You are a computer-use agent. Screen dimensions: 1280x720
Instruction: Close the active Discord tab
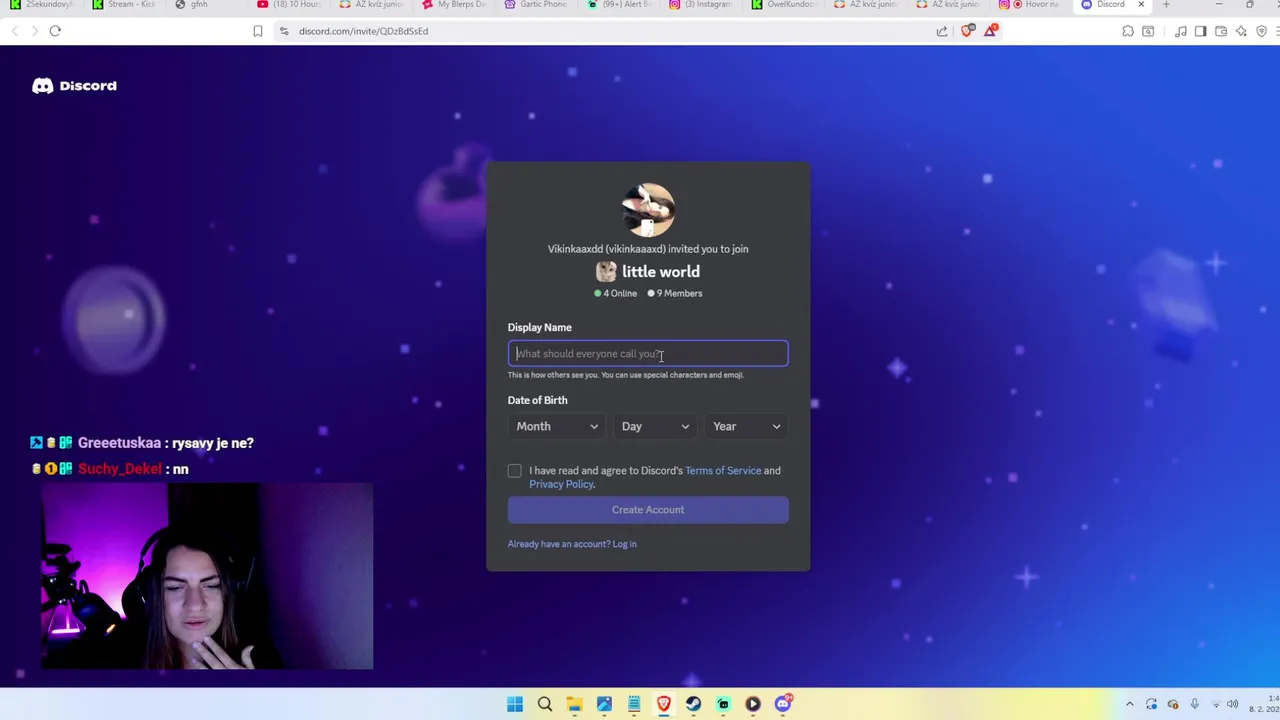(x=1141, y=5)
